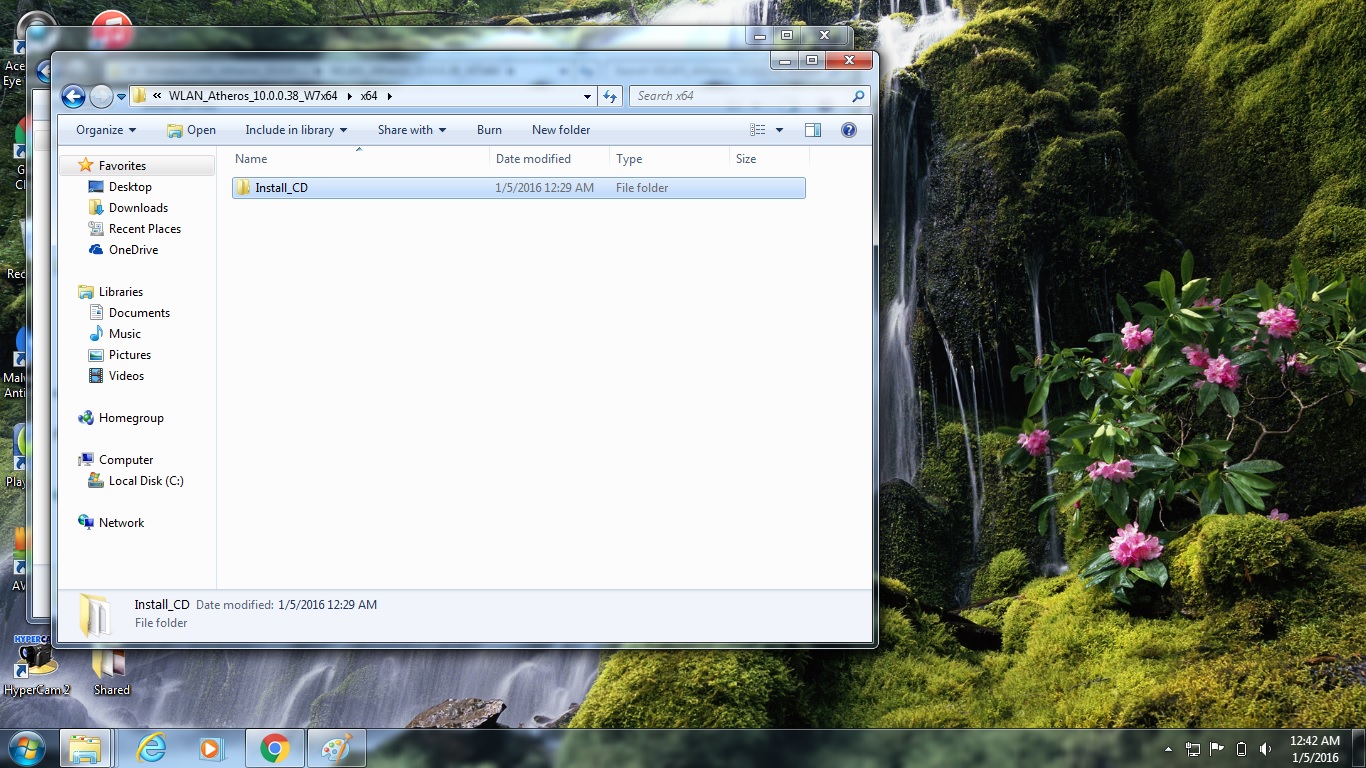Click the File folder type cell for Install_CD
The image size is (1366, 768).
pos(642,188)
